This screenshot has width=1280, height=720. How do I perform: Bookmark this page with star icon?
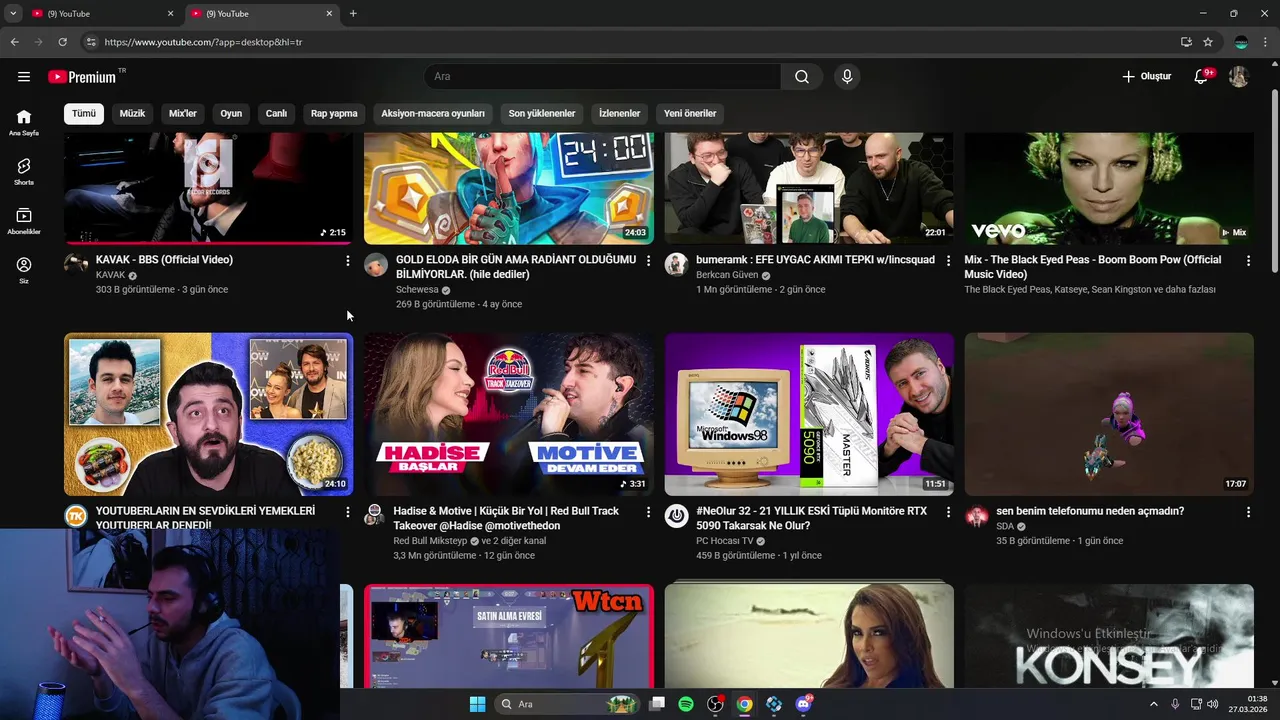pos(1208,42)
